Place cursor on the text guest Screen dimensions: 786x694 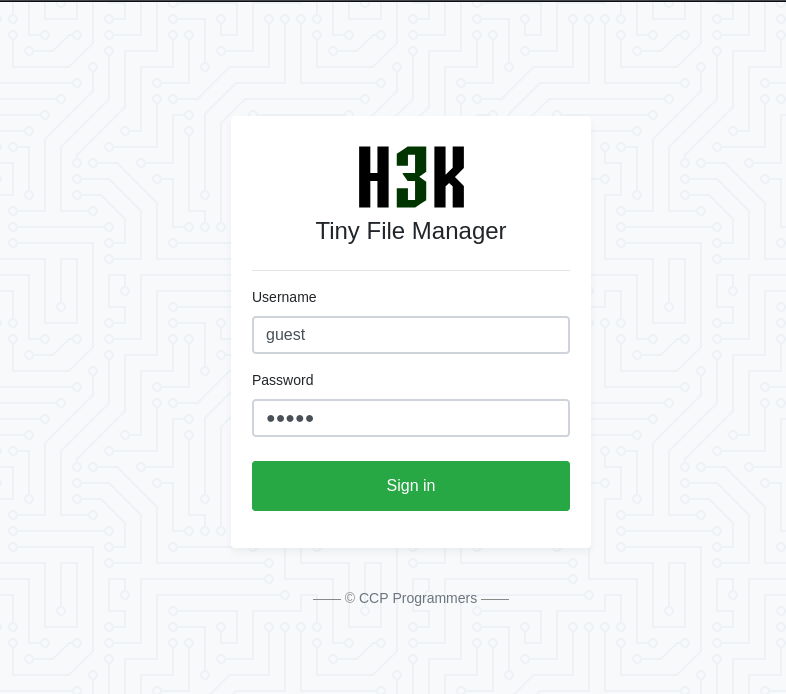coord(285,334)
